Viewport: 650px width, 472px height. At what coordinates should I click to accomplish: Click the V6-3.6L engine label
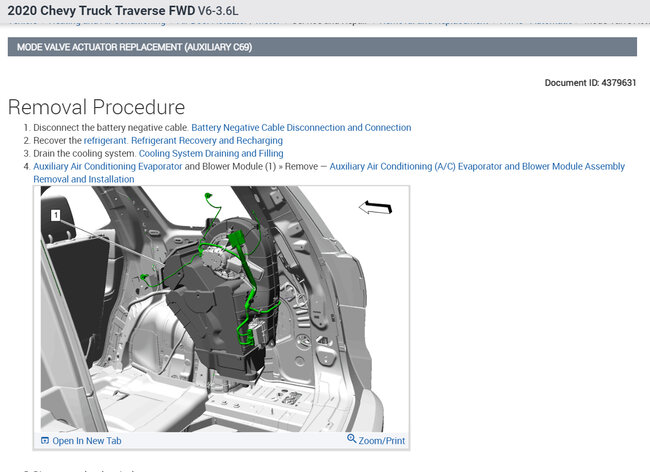(x=218, y=11)
